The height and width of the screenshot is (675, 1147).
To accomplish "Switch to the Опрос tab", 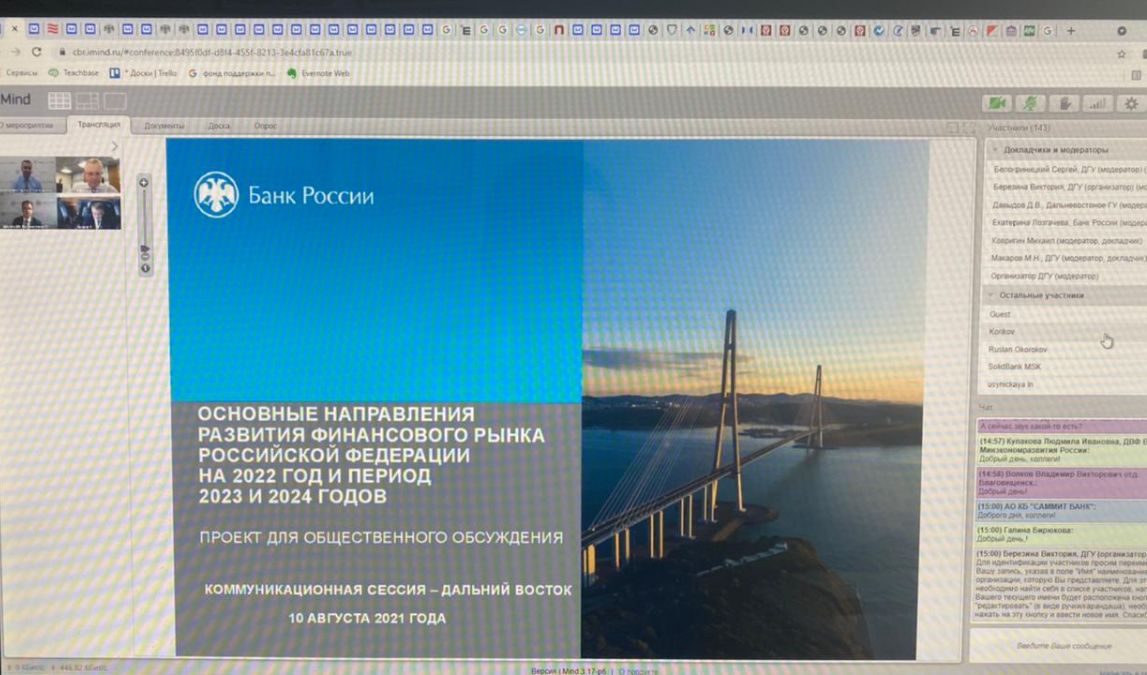I will point(265,126).
